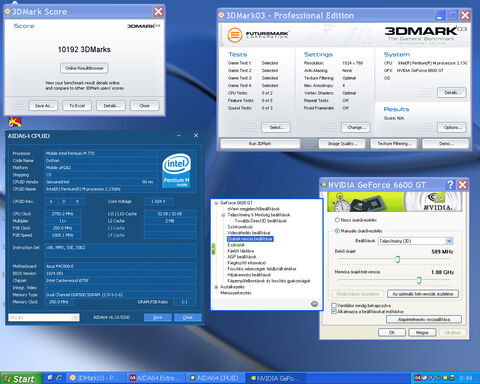
Task: Click the optimal frequencies detection button
Action: pyautogui.click(x=423, y=294)
